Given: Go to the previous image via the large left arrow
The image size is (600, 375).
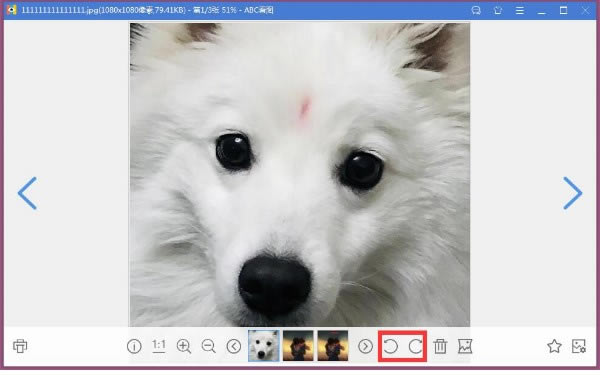Looking at the screenshot, I should point(27,193).
